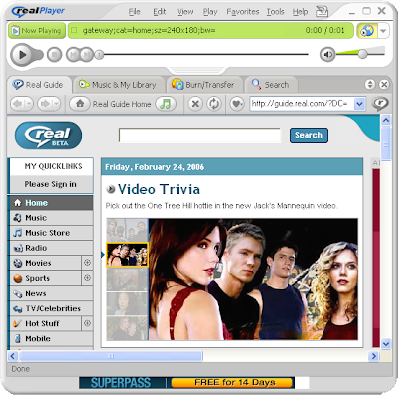Click the Refresh page button
Viewport: 400px width, 396px height.
click(x=214, y=104)
